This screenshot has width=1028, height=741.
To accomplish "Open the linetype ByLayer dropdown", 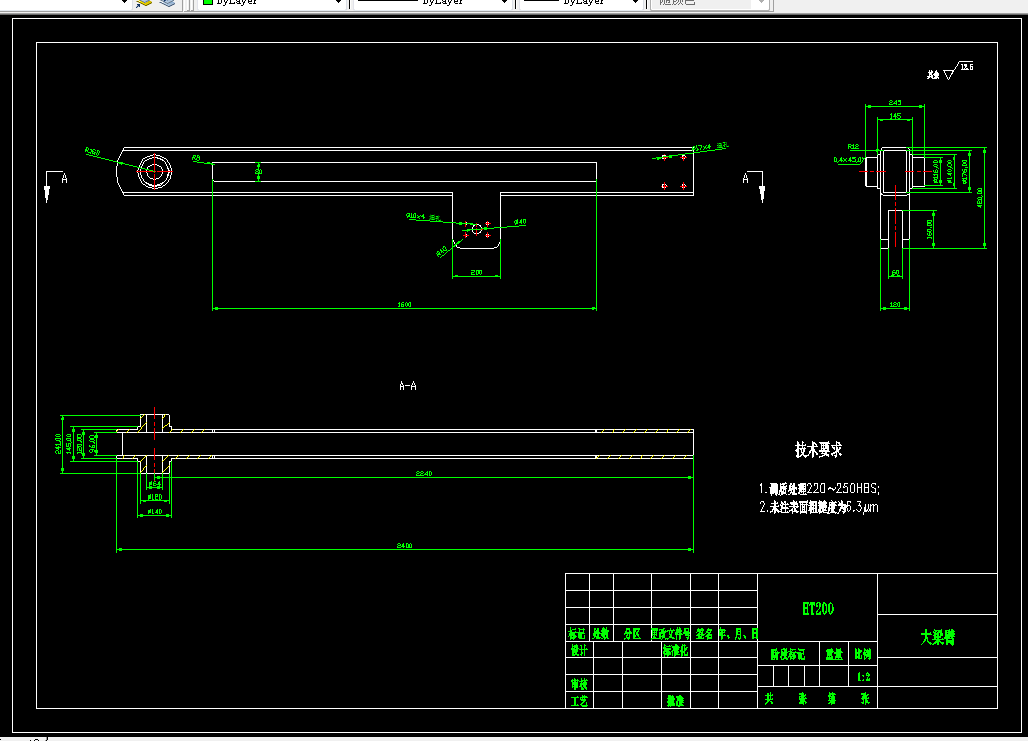I will 431,3.
